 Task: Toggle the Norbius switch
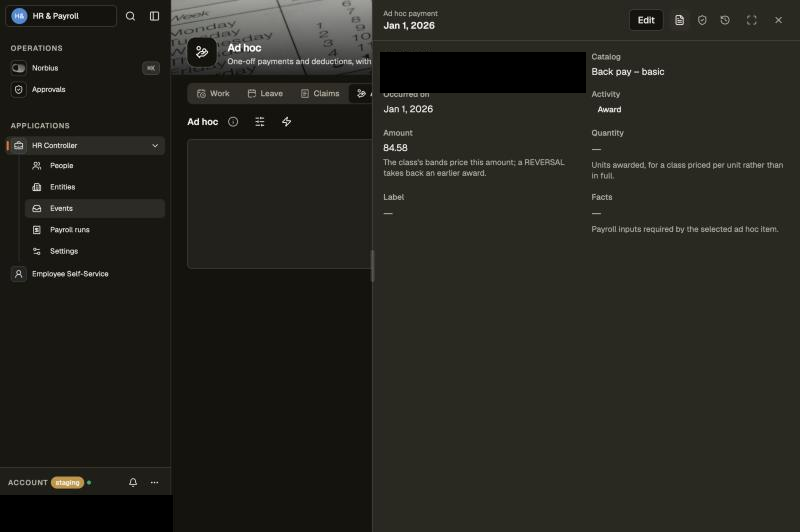pos(19,68)
